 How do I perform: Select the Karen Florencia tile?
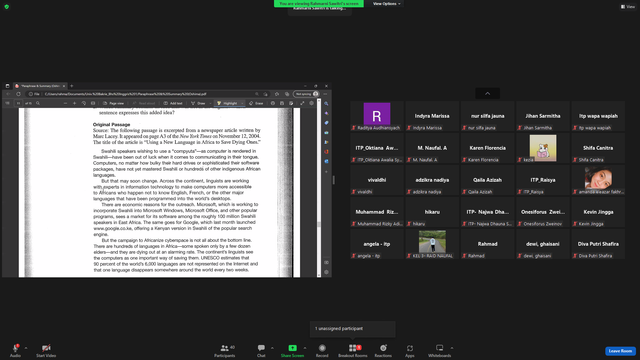487,148
